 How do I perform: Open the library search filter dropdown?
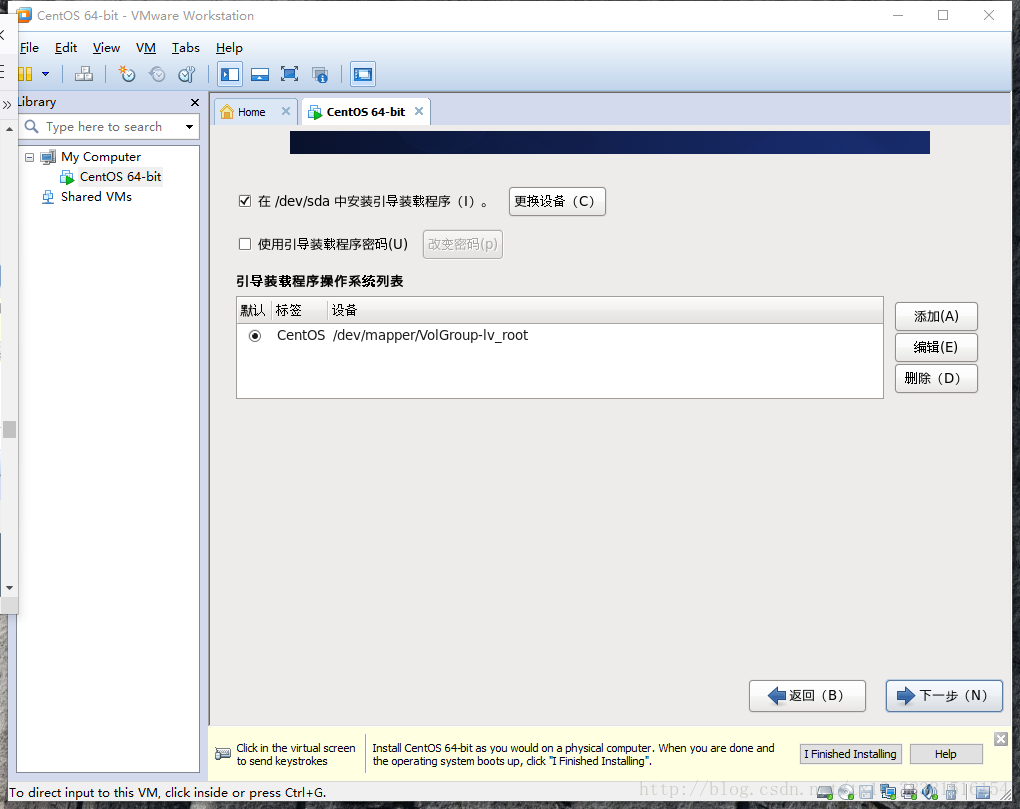pos(189,127)
